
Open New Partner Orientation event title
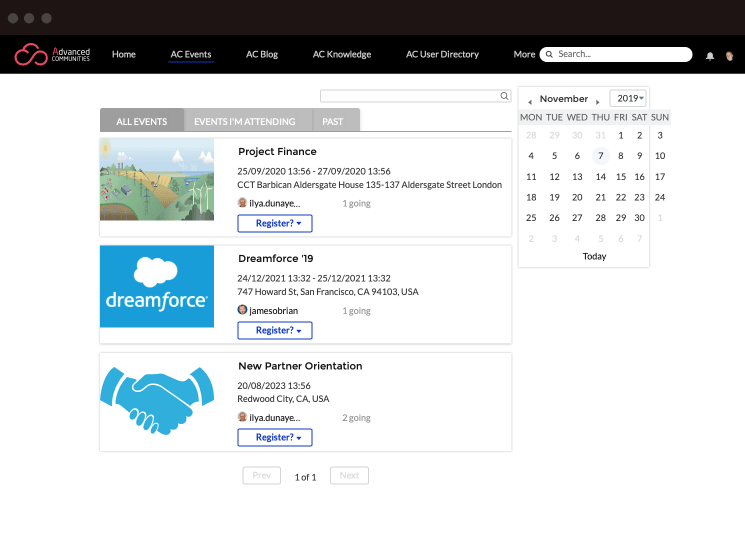click(300, 366)
